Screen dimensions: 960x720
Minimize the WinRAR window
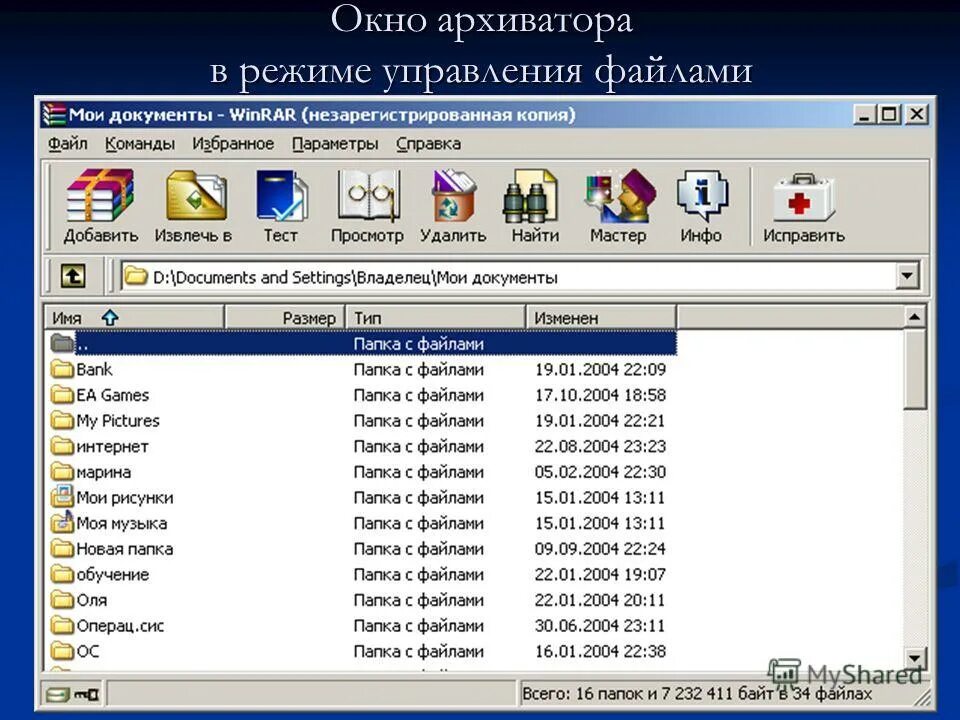pos(864,114)
